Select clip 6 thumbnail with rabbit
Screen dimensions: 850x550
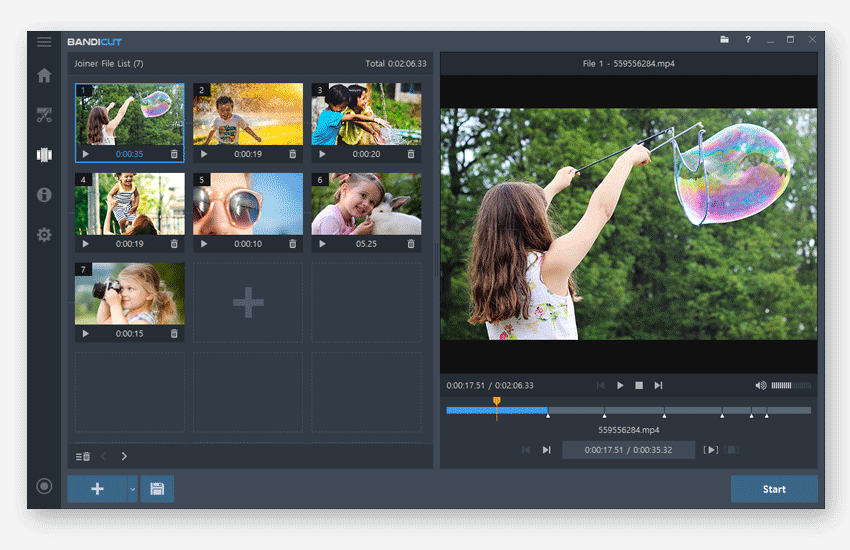click(366, 204)
